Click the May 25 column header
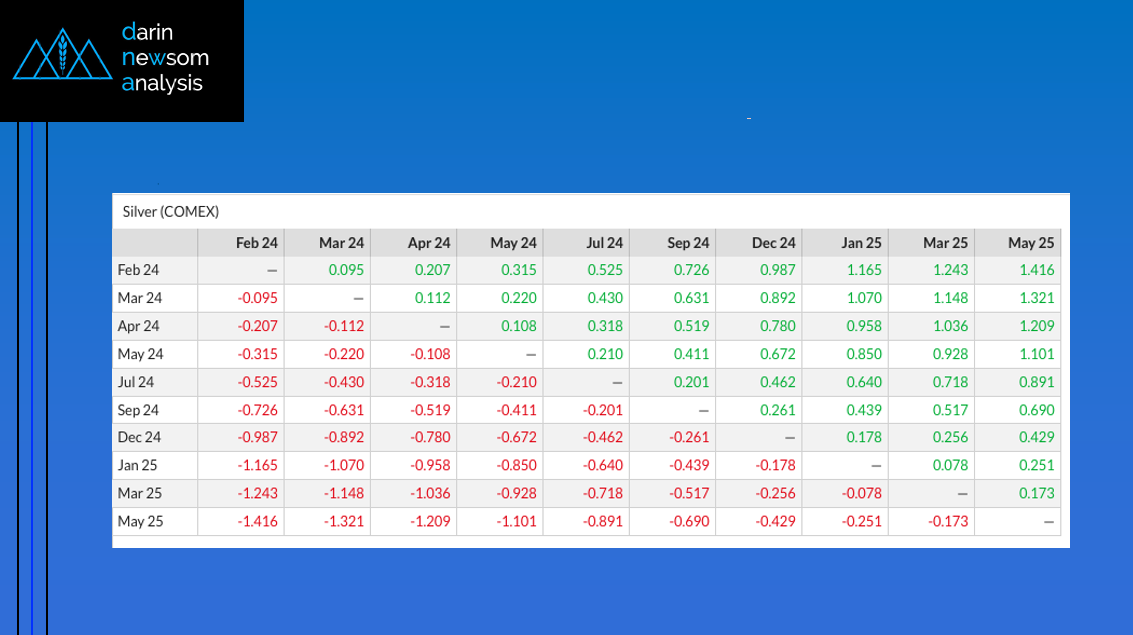Image resolution: width=1133 pixels, height=635 pixels. pos(1031,243)
